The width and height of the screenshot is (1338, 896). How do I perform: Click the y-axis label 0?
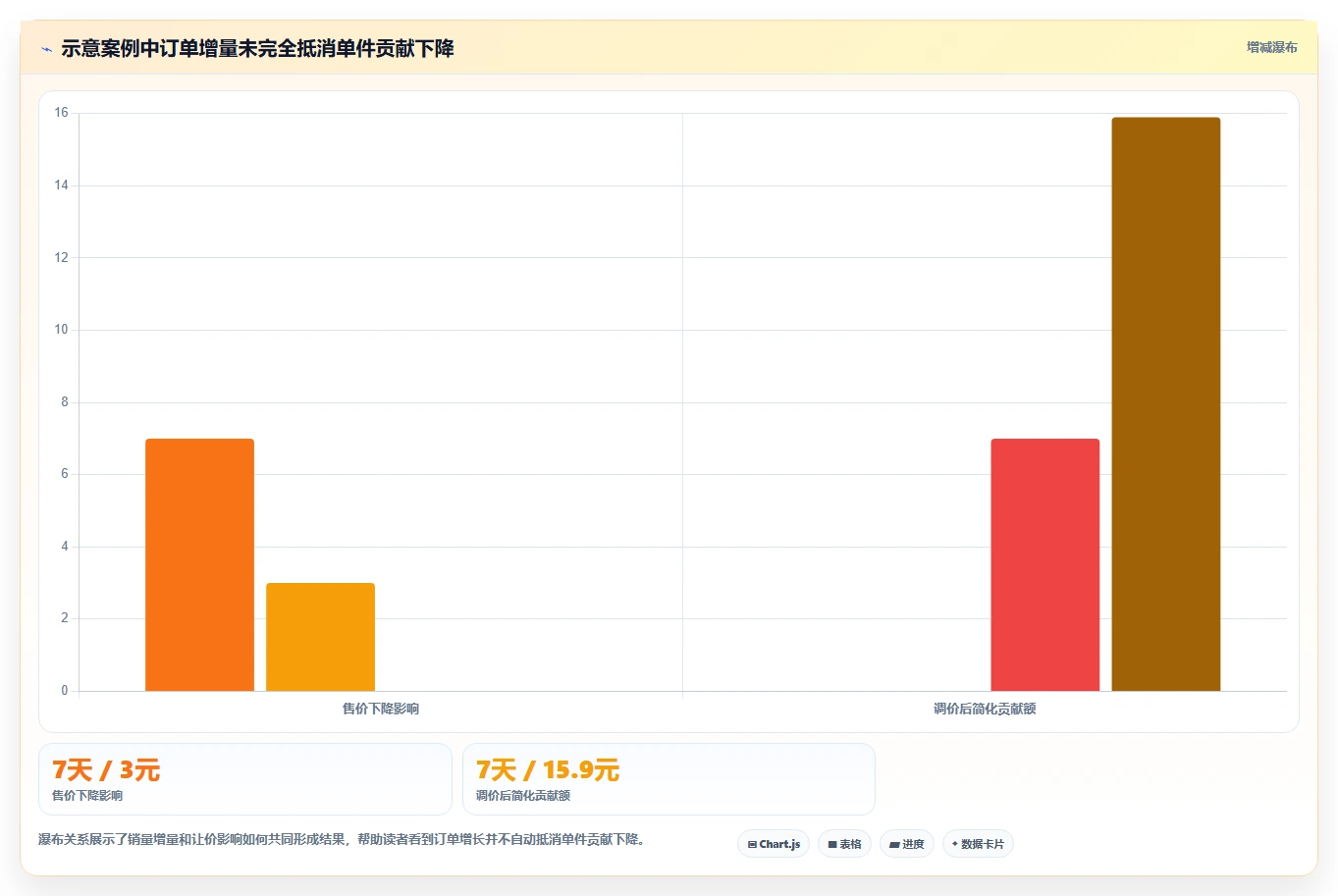[x=65, y=691]
